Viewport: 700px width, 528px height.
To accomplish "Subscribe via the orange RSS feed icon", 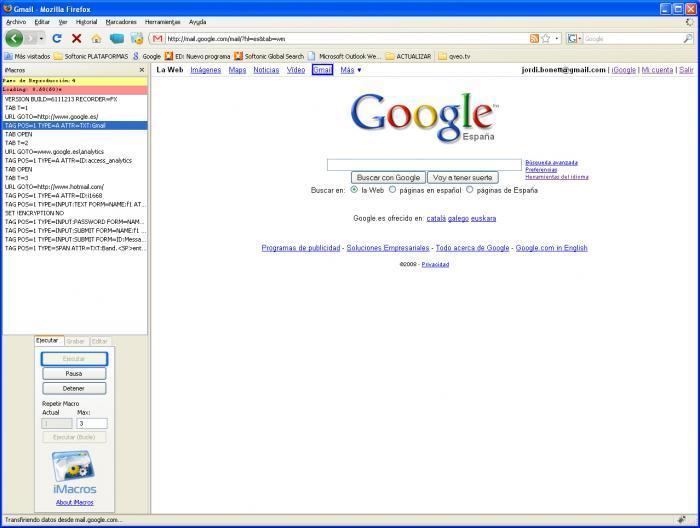I will 534,39.
